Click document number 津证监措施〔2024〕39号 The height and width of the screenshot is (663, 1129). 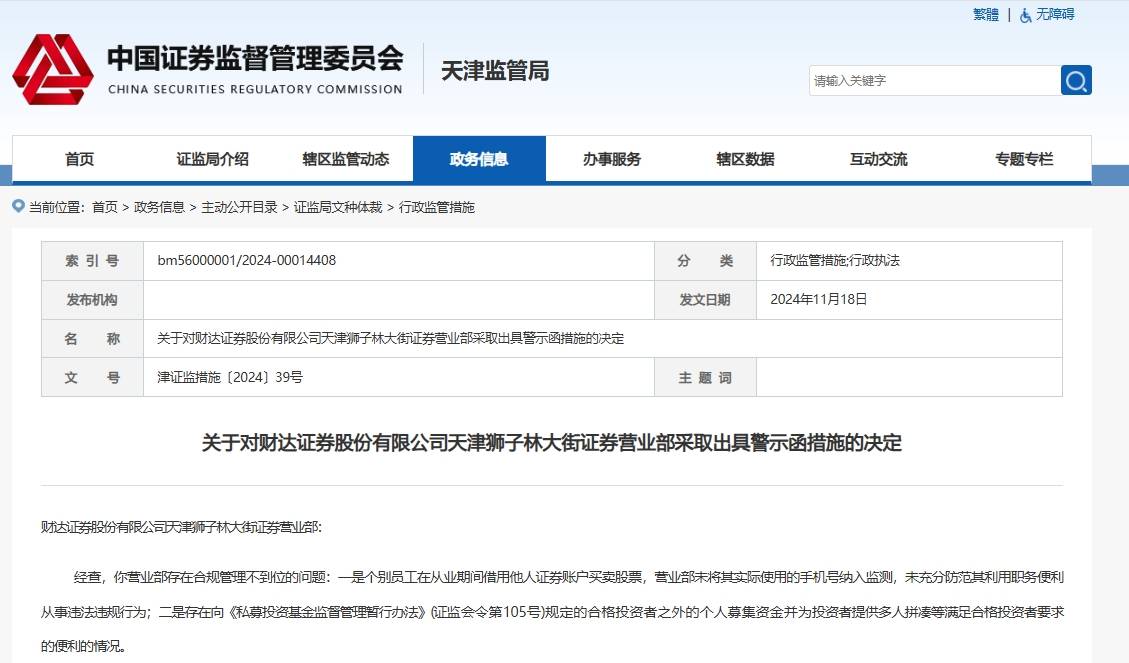[x=230, y=377]
